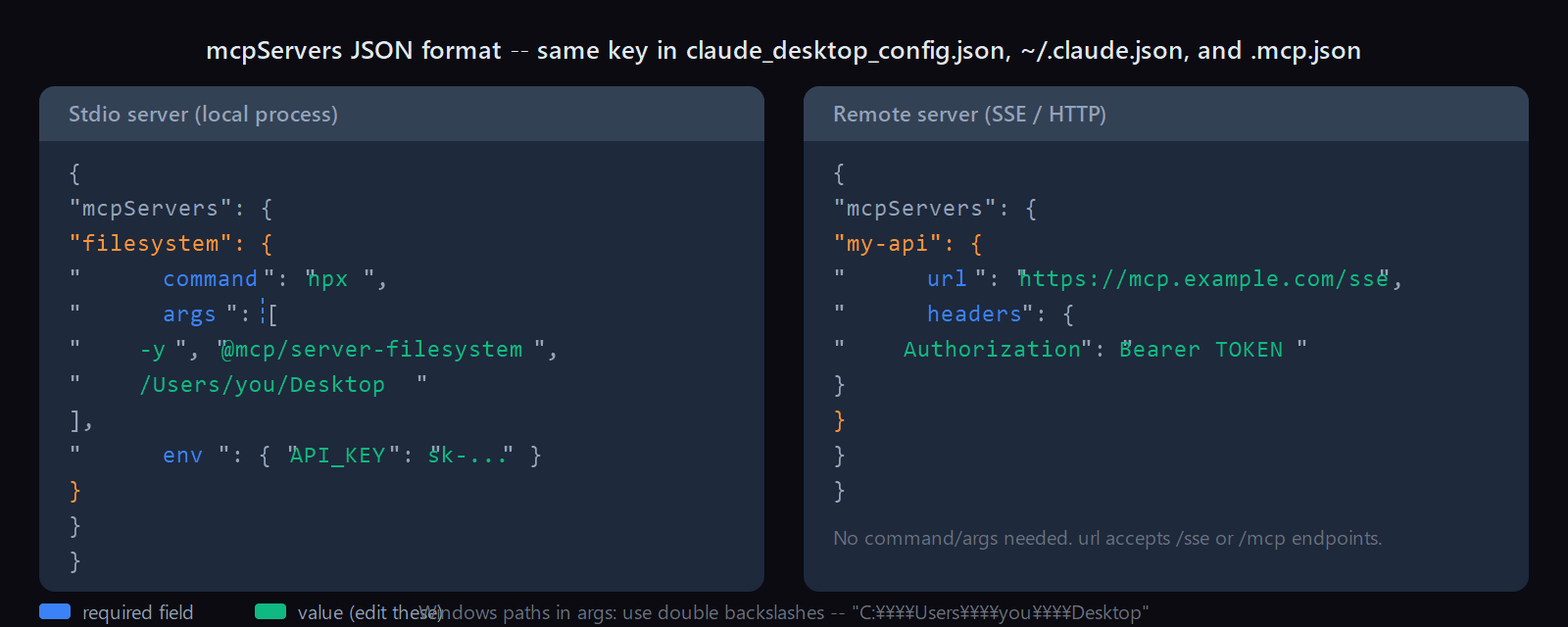Select the "Authorization" header key
This screenshot has width=1568, height=627.
click(992, 350)
